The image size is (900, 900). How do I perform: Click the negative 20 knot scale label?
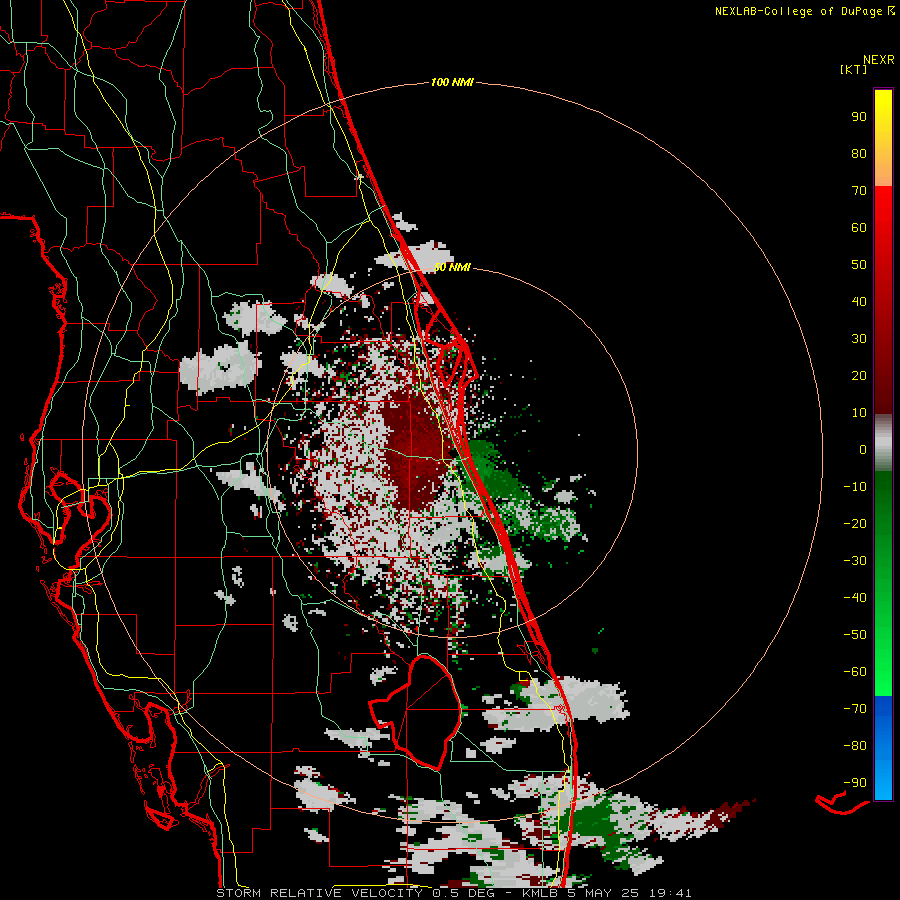(x=855, y=523)
